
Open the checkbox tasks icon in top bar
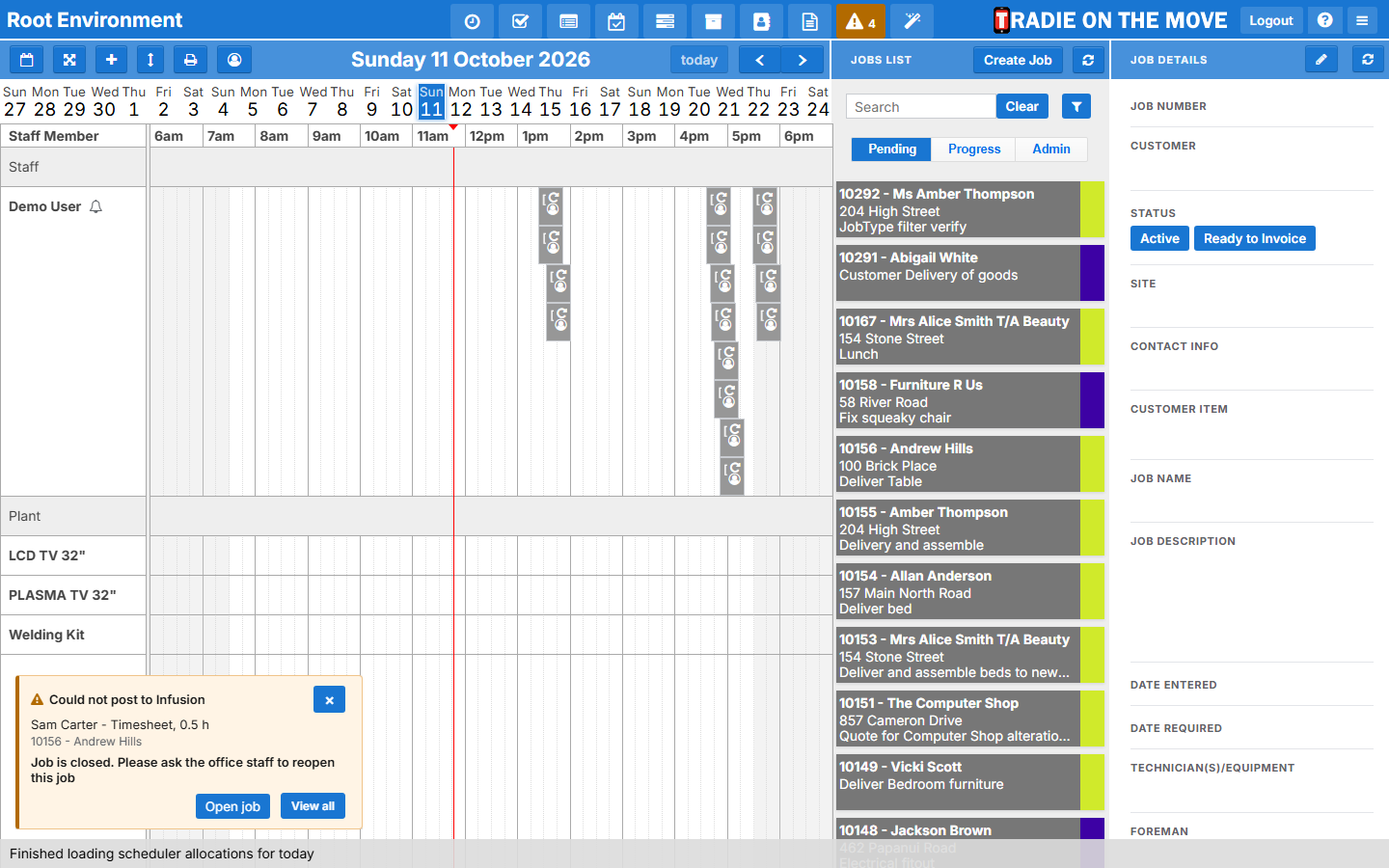(520, 20)
